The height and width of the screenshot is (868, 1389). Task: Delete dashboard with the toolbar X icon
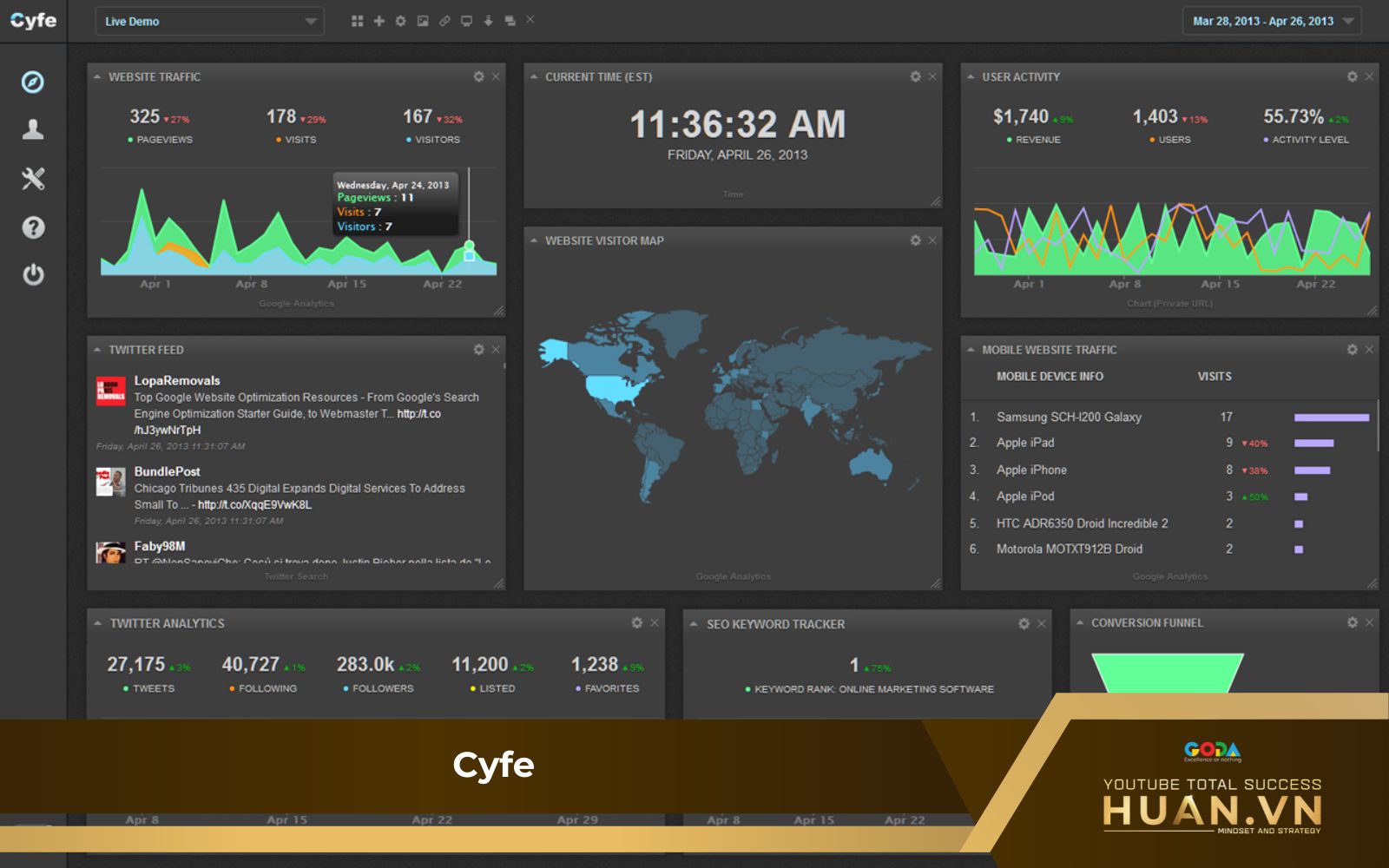tap(530, 19)
